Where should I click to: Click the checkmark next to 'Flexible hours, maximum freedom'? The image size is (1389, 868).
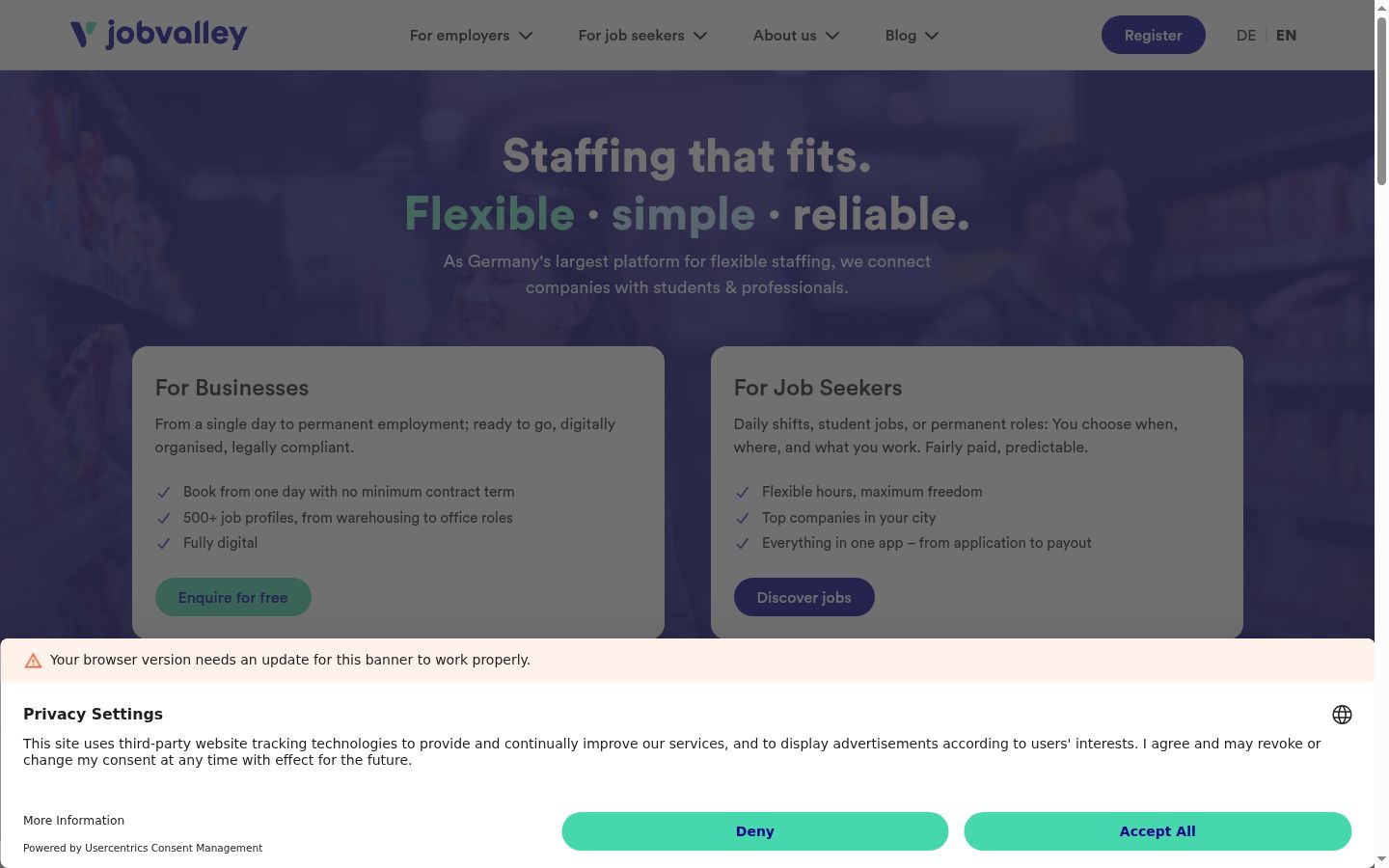(x=742, y=492)
